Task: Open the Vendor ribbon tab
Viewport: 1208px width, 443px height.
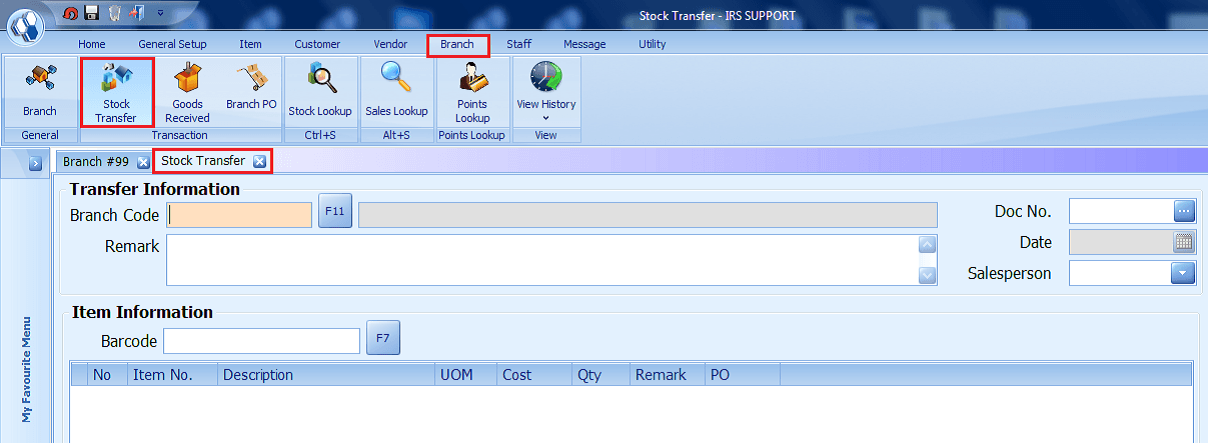Action: [x=390, y=44]
